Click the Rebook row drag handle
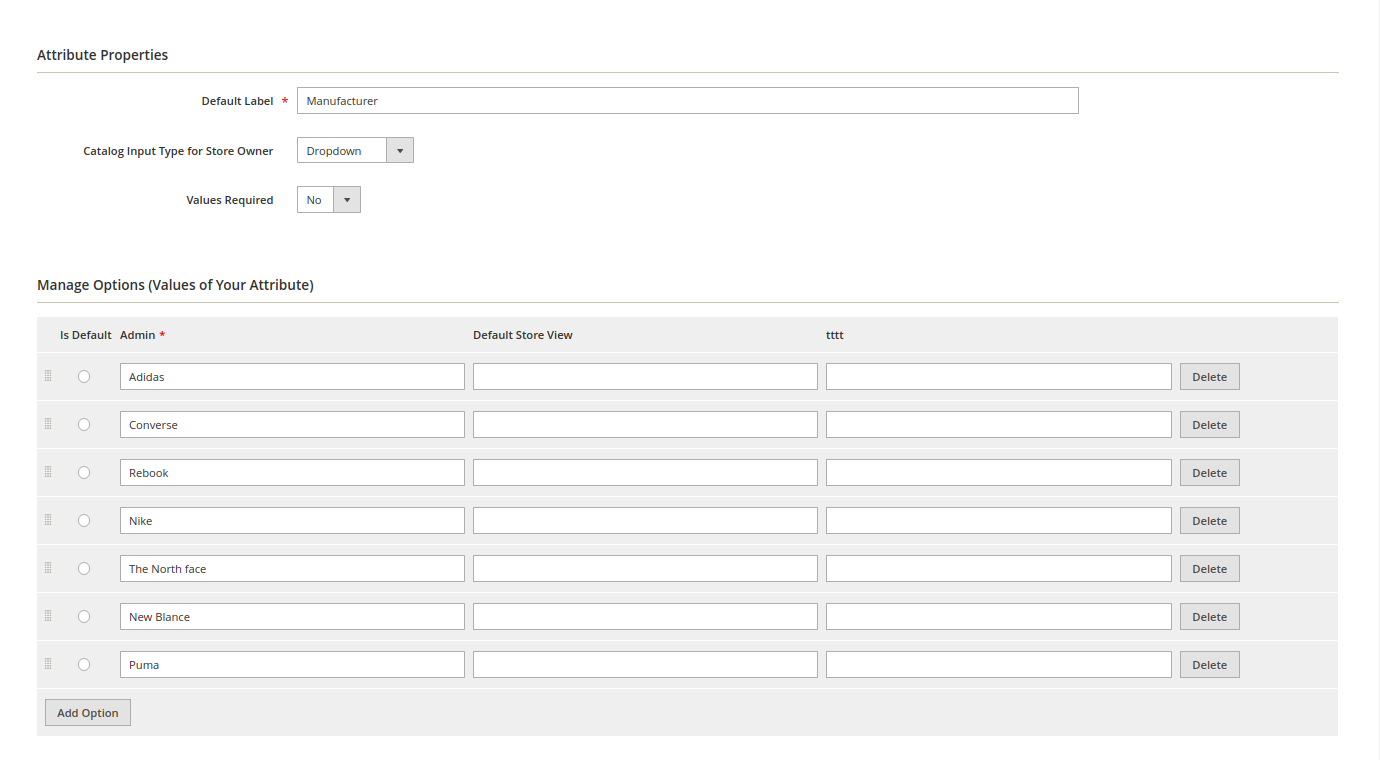Image resolution: width=1380 pixels, height=760 pixels. tap(48, 472)
